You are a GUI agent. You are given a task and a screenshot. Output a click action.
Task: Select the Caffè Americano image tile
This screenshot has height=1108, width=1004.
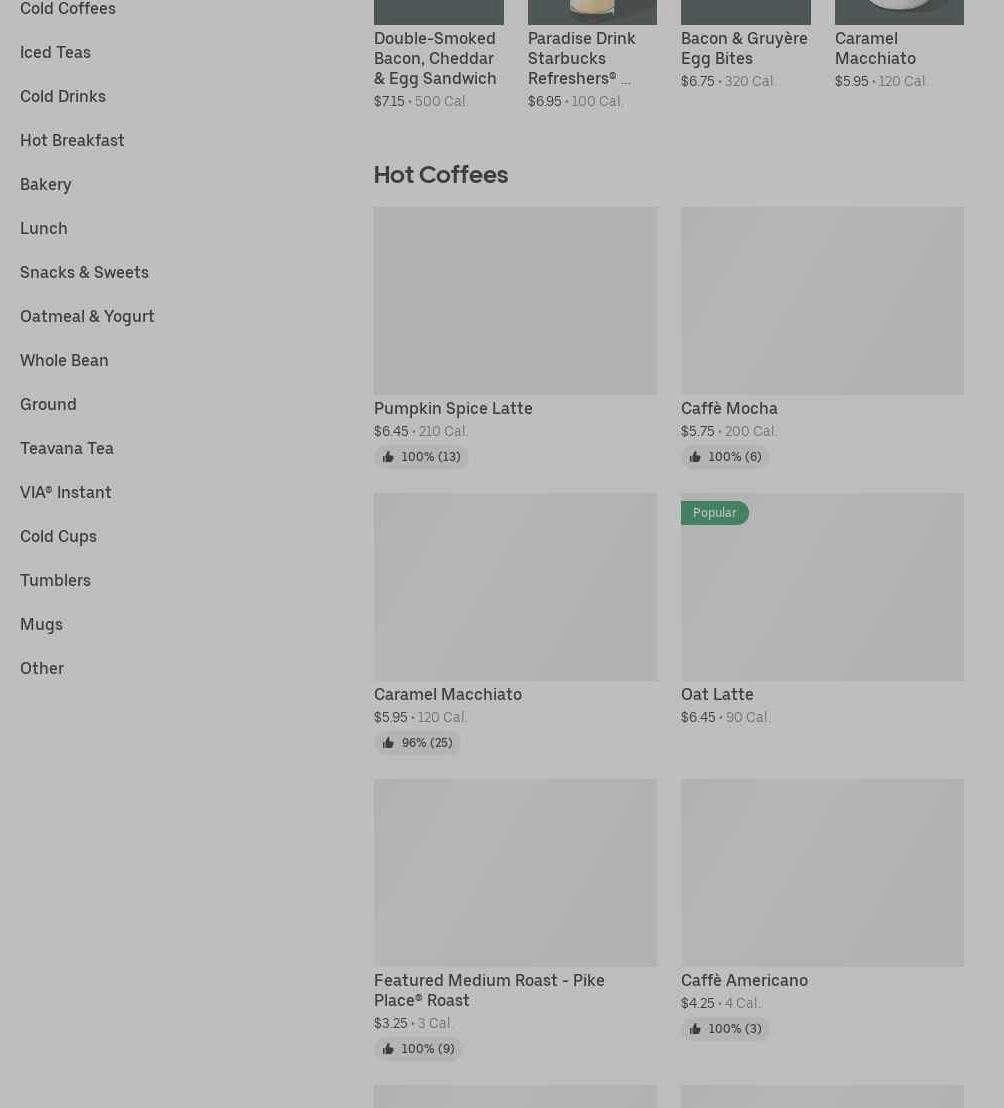(x=822, y=872)
